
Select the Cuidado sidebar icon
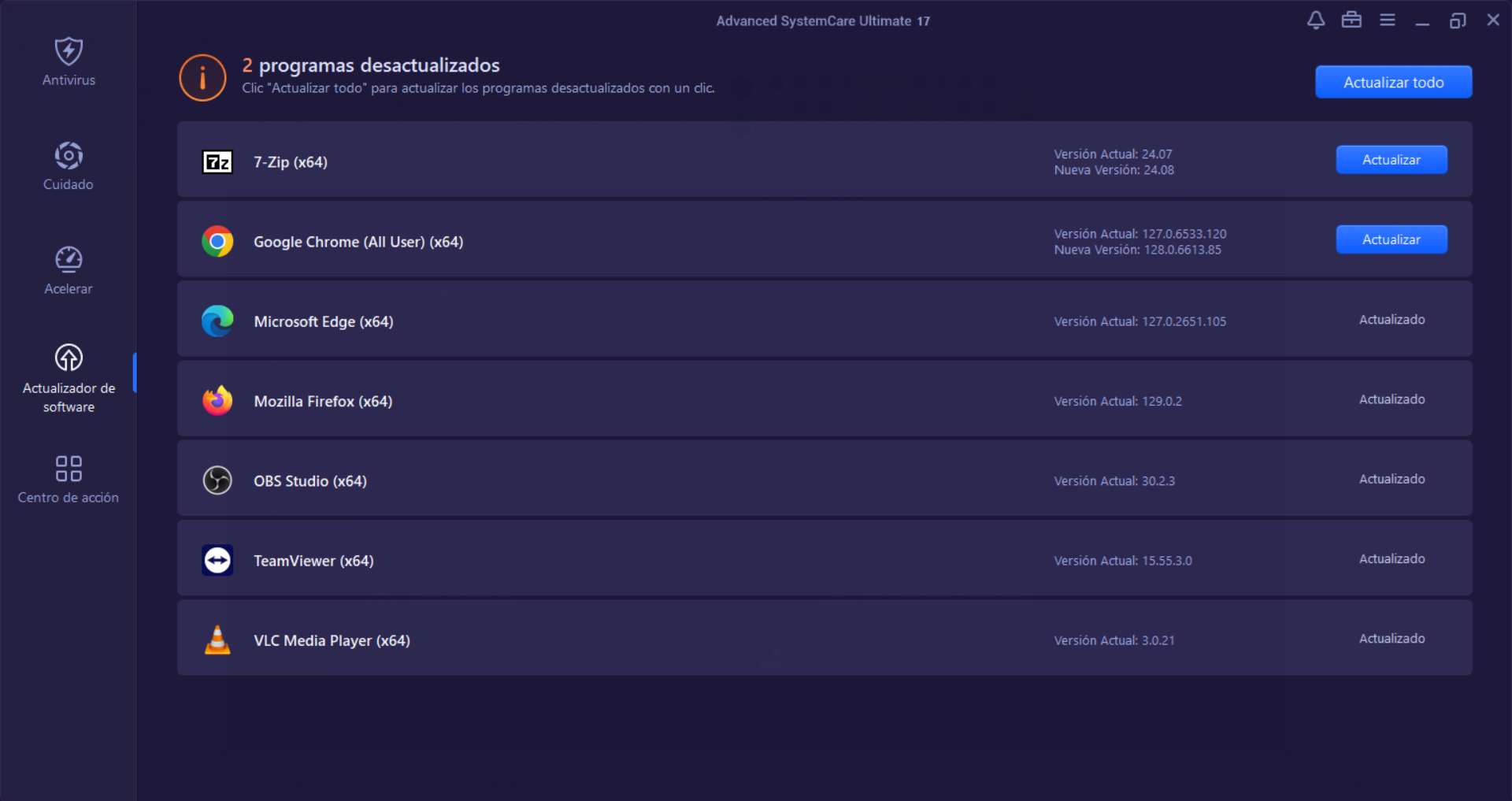(69, 156)
